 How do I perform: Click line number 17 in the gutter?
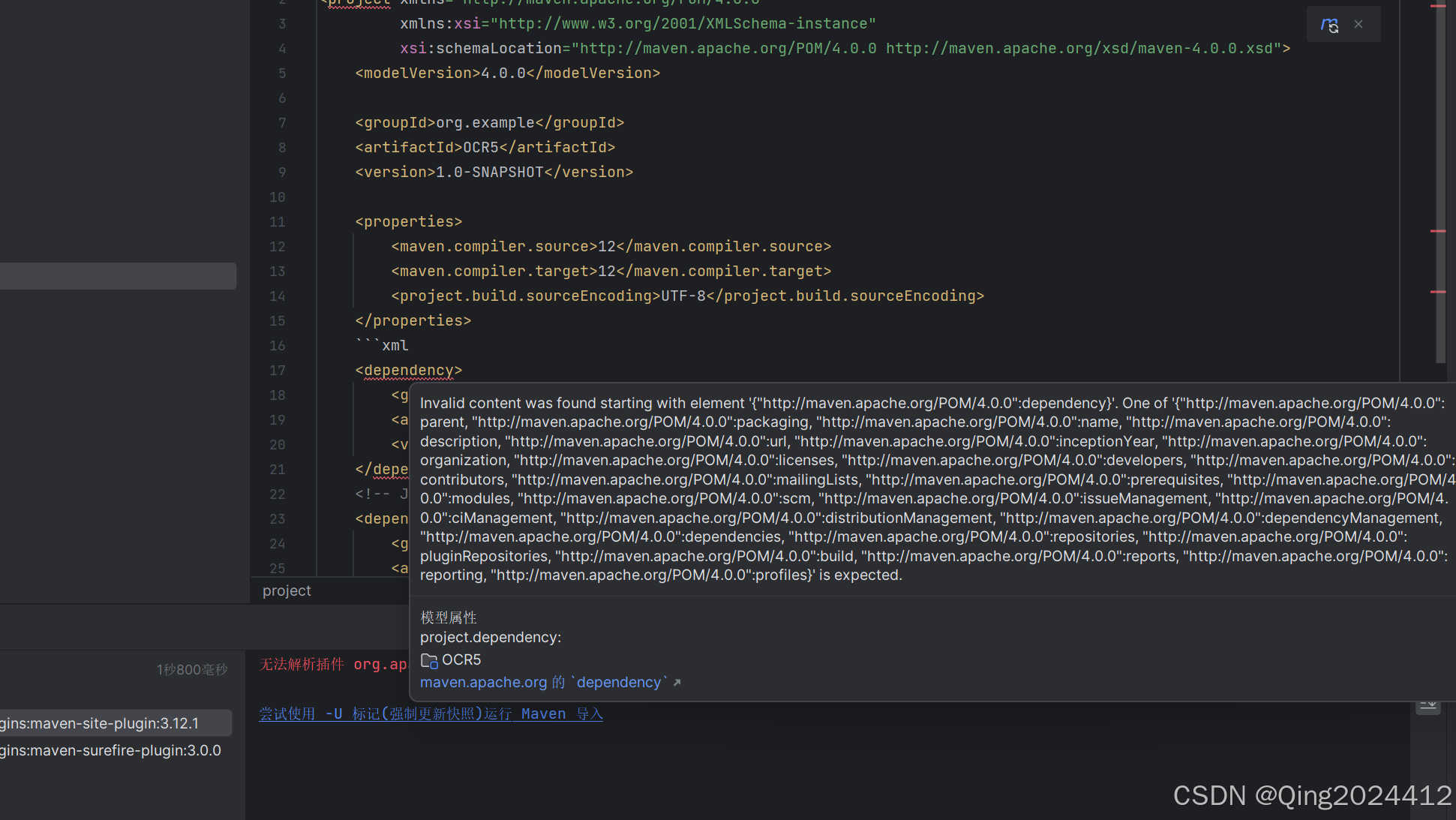coord(277,371)
